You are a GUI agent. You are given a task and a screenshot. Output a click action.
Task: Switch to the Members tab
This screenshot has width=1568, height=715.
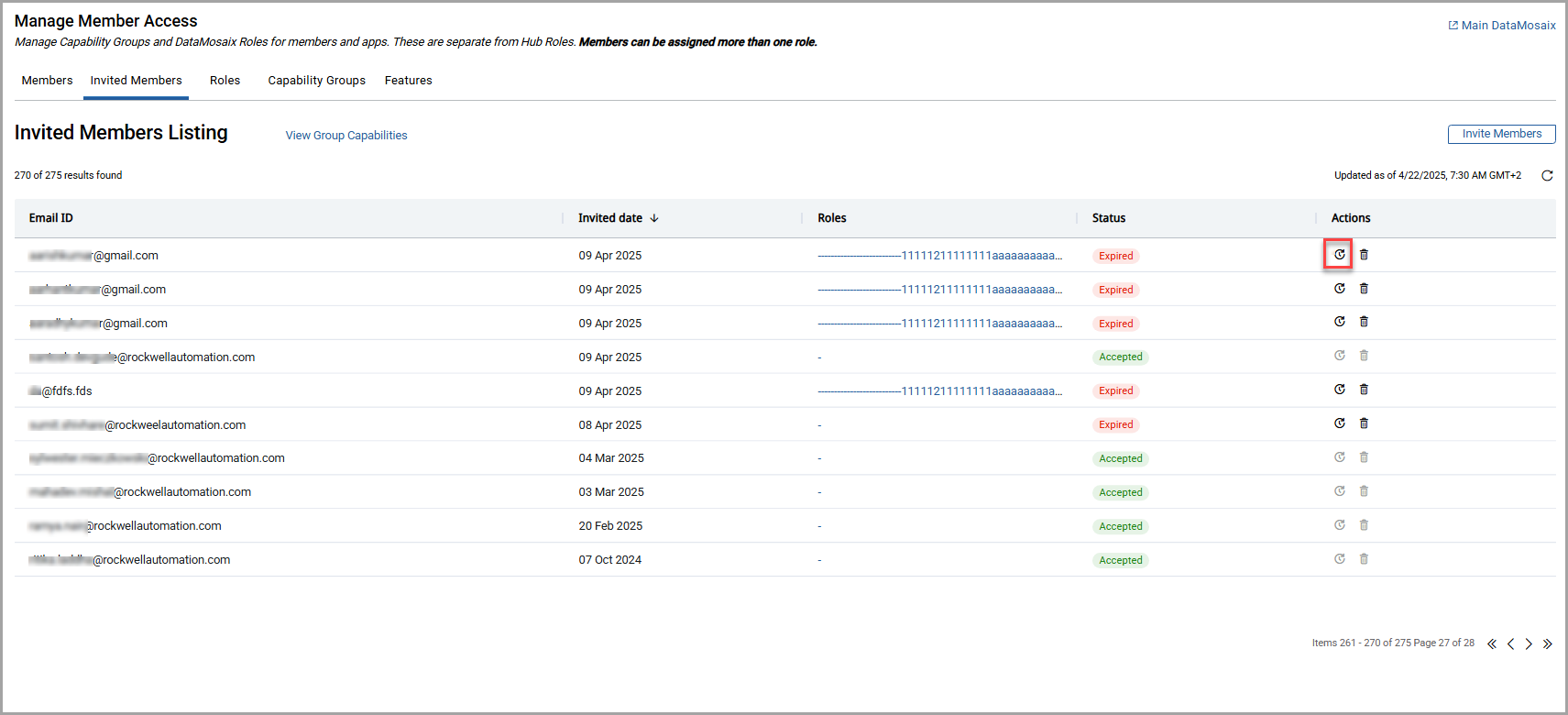47,81
